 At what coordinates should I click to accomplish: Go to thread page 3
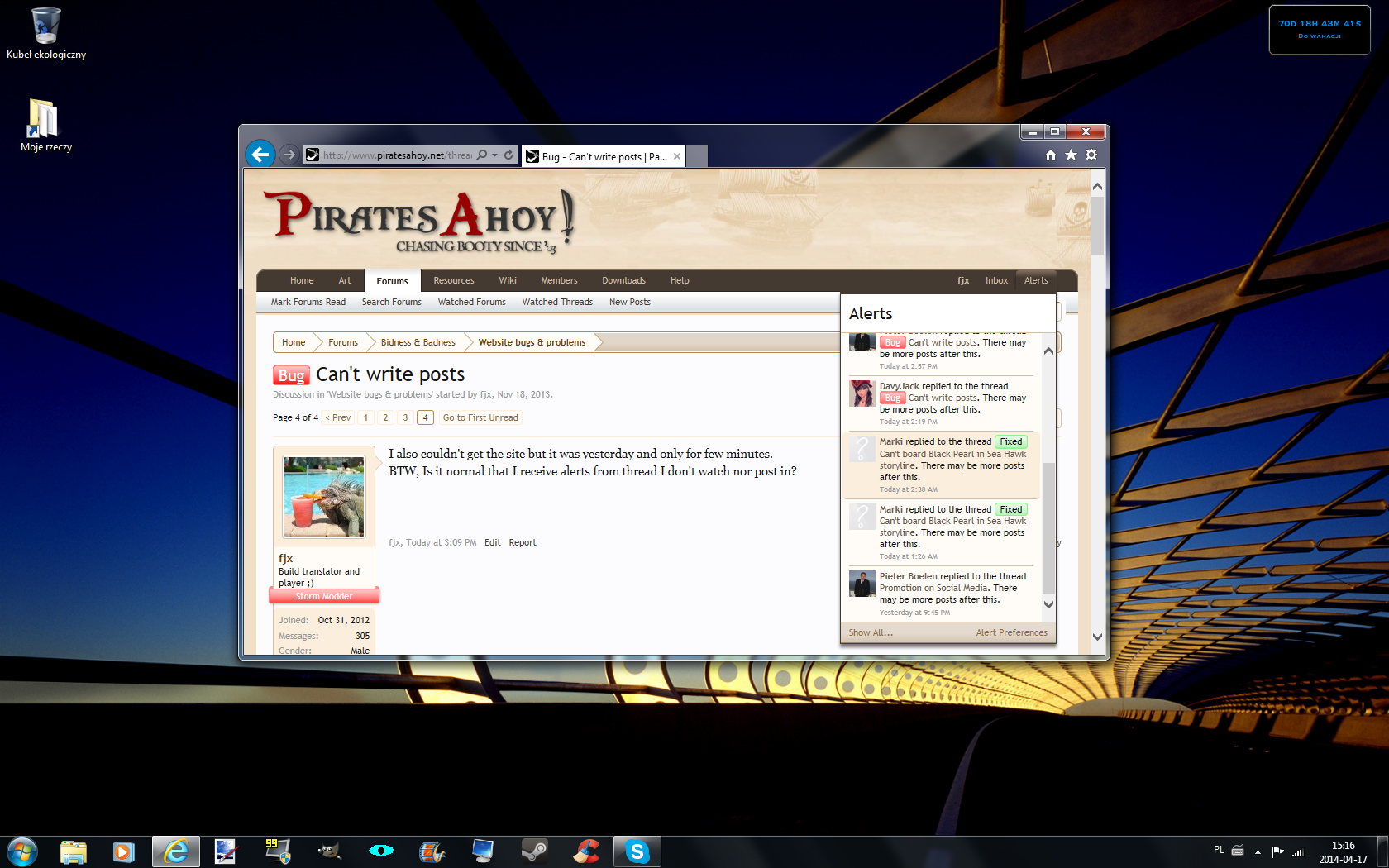click(x=405, y=417)
